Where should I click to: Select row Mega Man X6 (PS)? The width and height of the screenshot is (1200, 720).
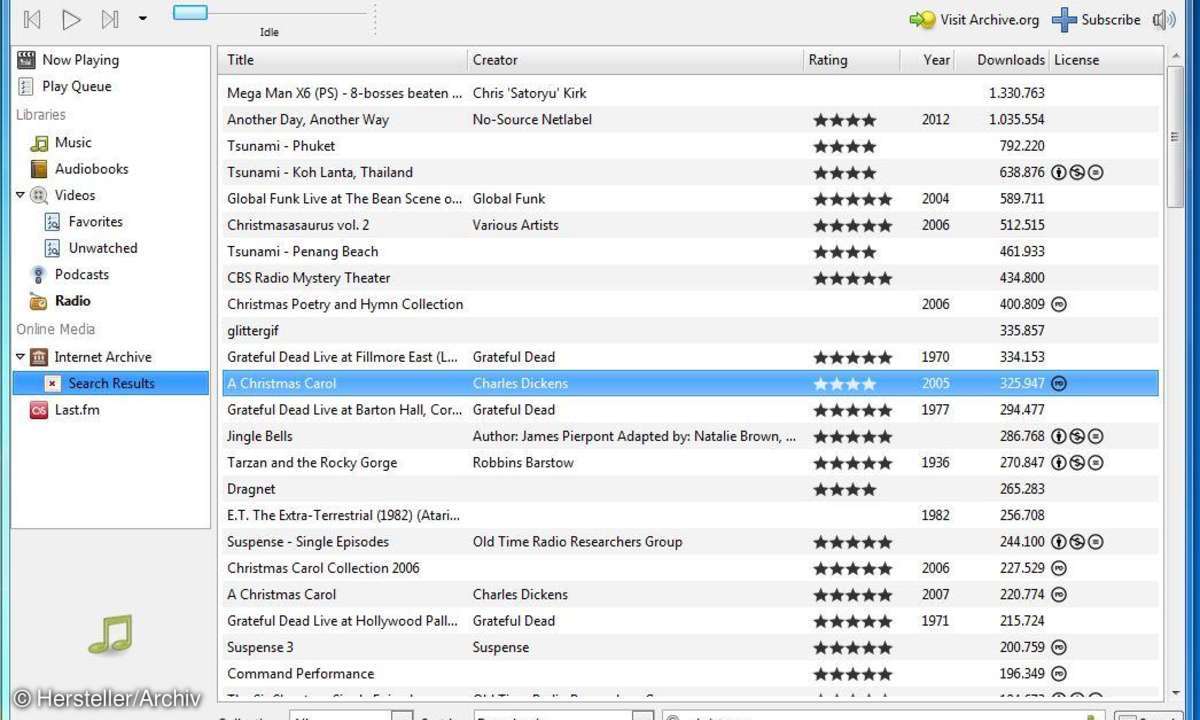[x=690, y=93]
